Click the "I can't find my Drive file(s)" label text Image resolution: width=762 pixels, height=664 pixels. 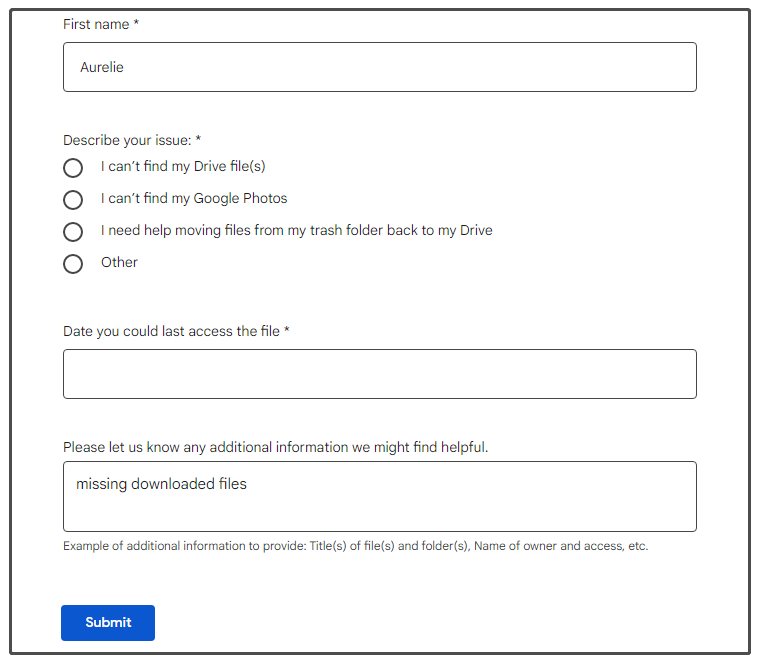tap(183, 166)
